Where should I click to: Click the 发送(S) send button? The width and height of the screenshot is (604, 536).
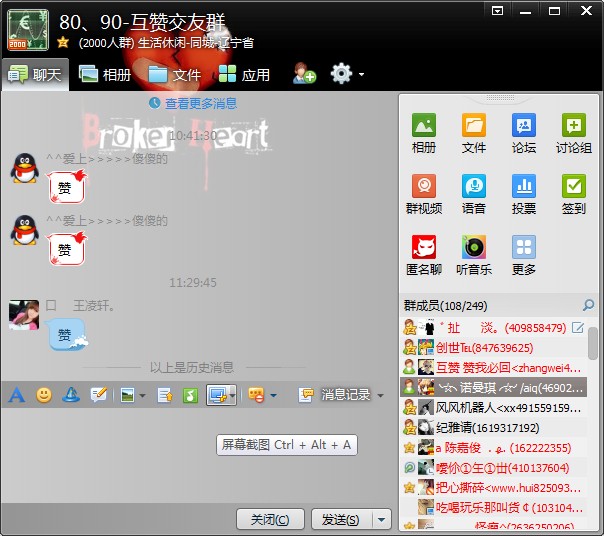click(341, 519)
